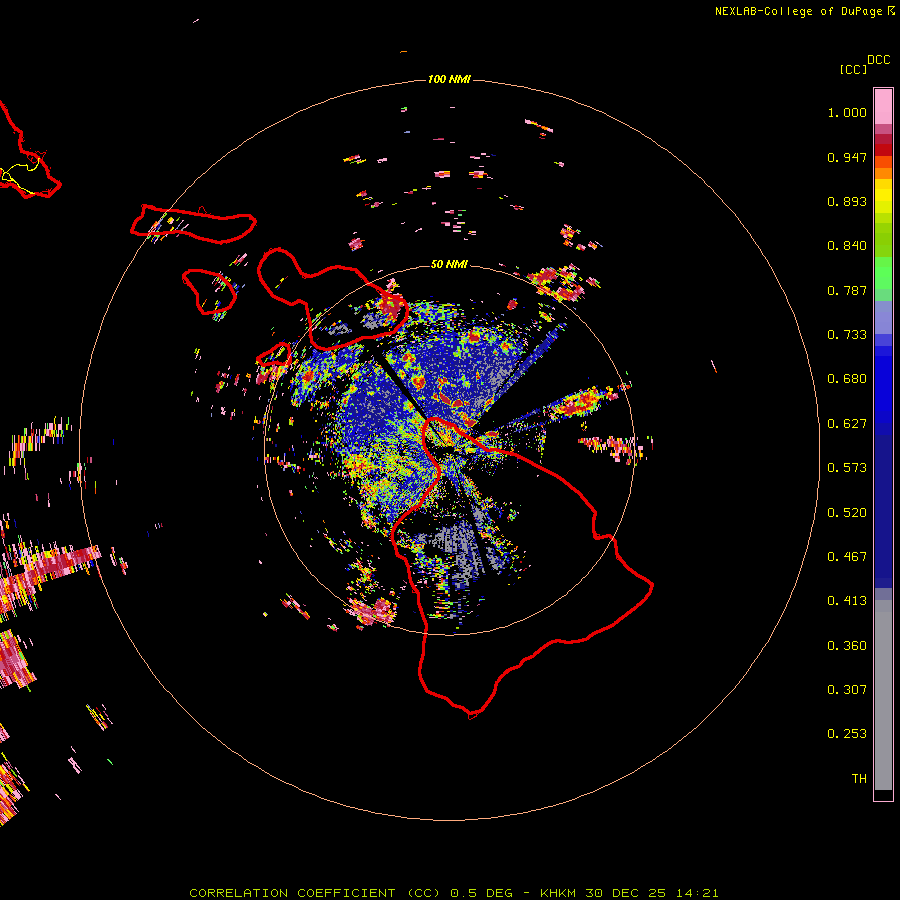Image resolution: width=900 pixels, height=900 pixels.
Task: Click the 0.893 legend value
Action: pyautogui.click(x=847, y=201)
